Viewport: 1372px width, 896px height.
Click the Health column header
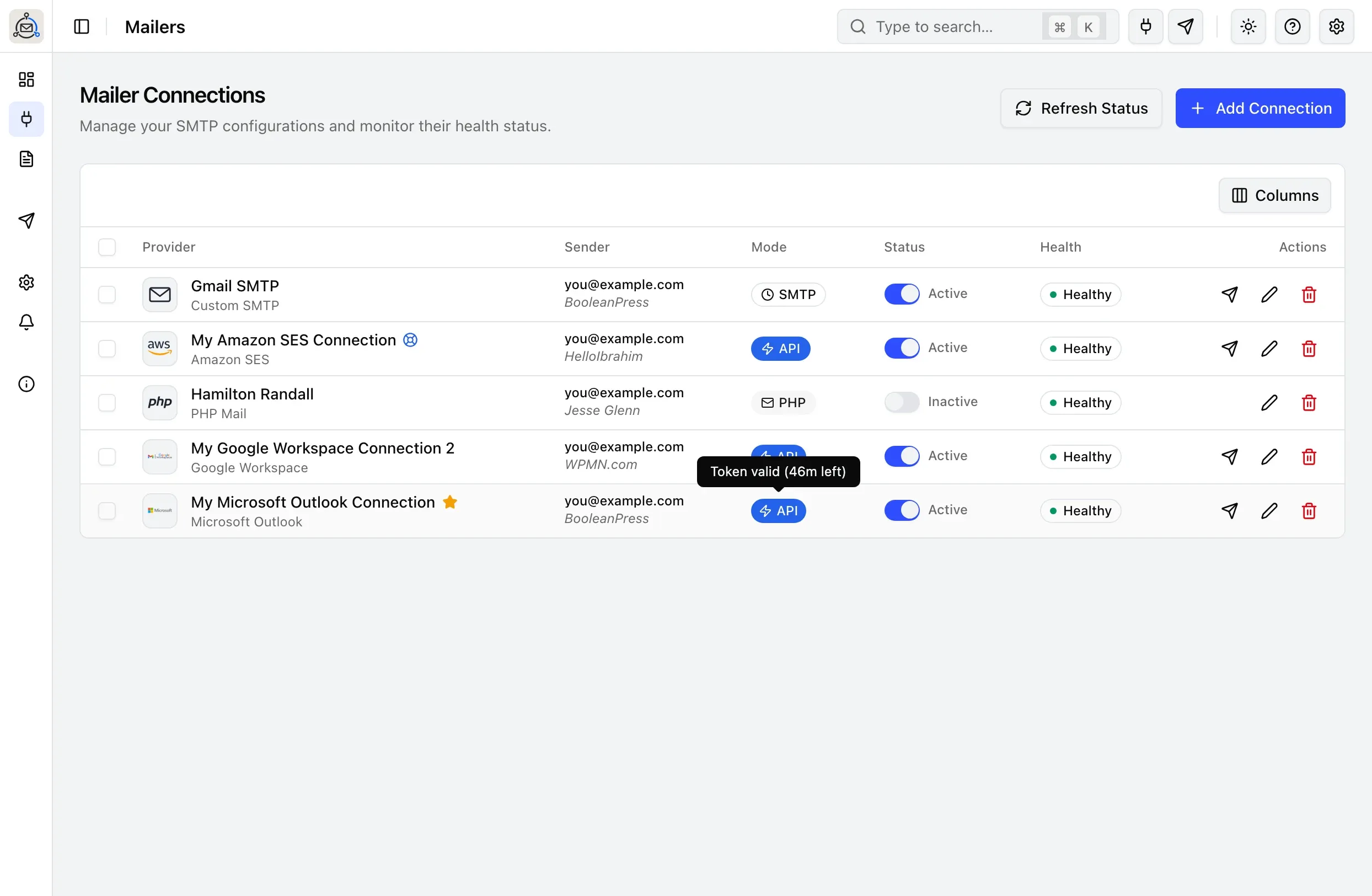pos(1060,247)
